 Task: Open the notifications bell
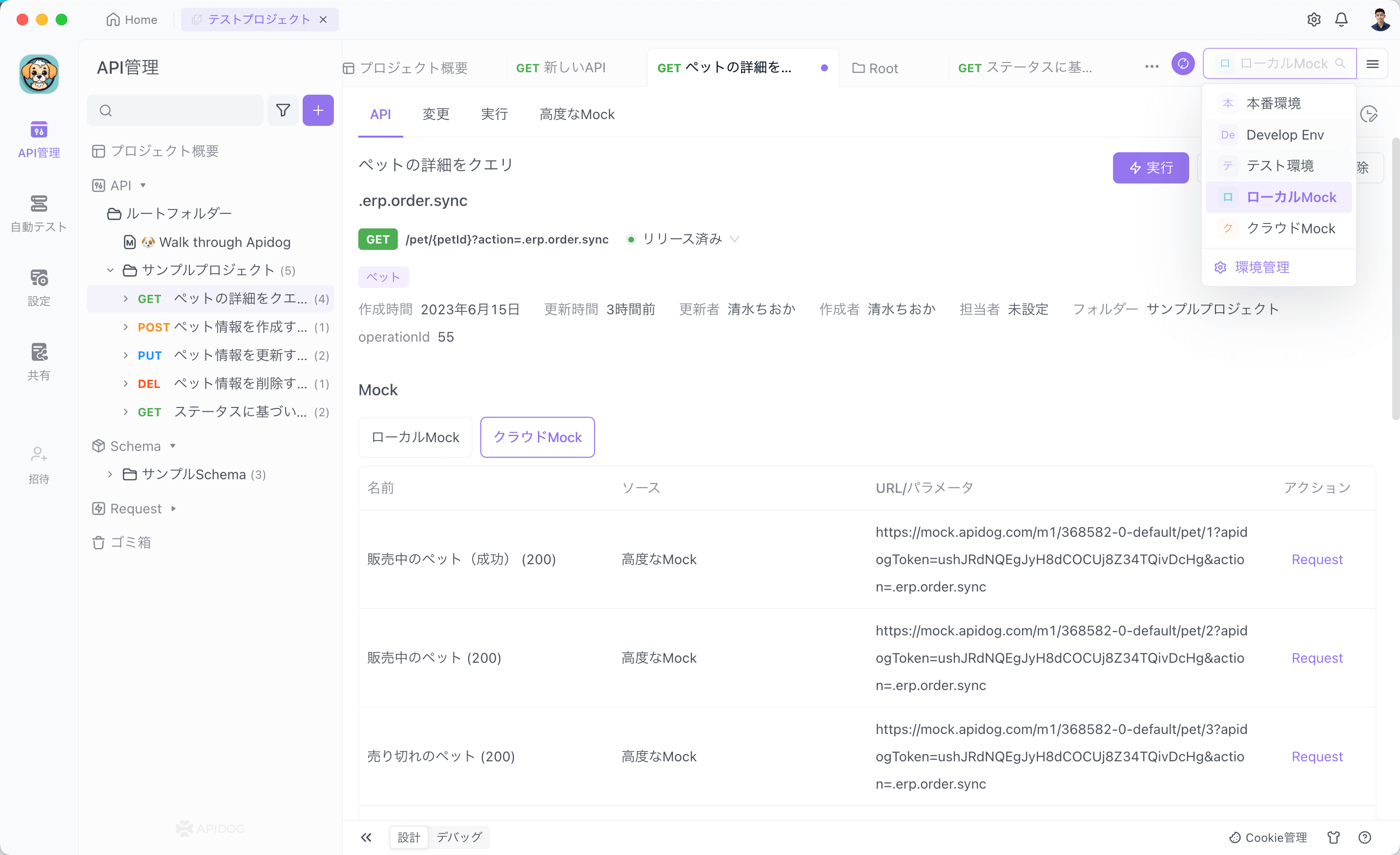pyautogui.click(x=1341, y=20)
